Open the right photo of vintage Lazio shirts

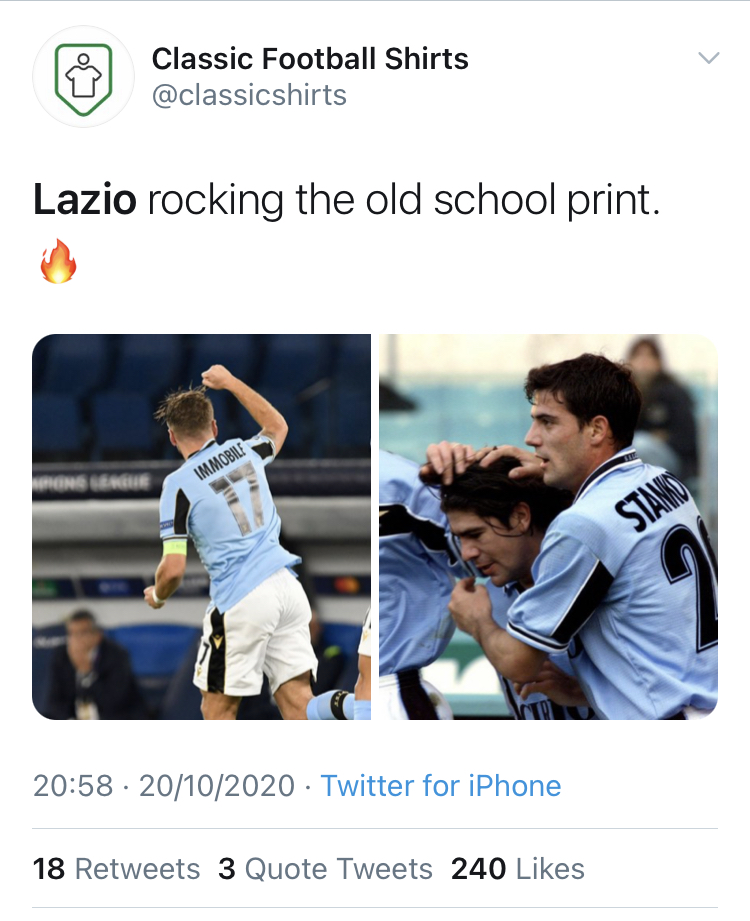pyautogui.click(x=548, y=527)
